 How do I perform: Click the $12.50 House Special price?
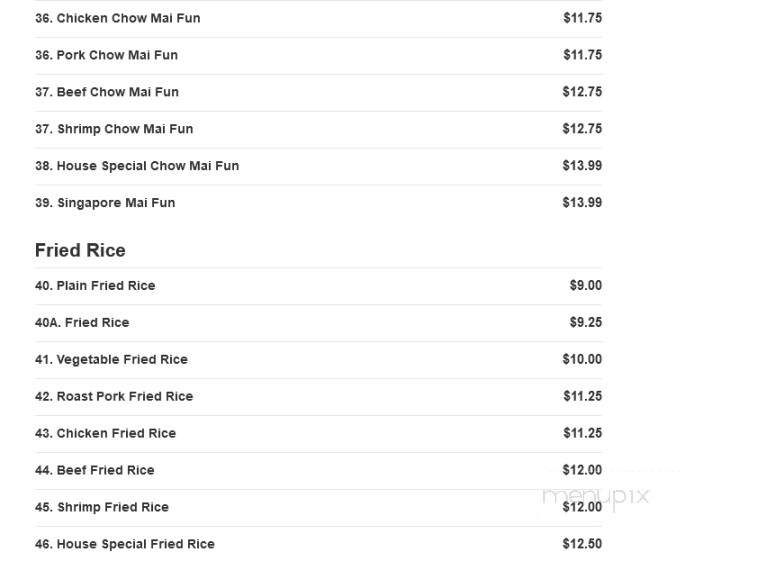click(x=582, y=544)
